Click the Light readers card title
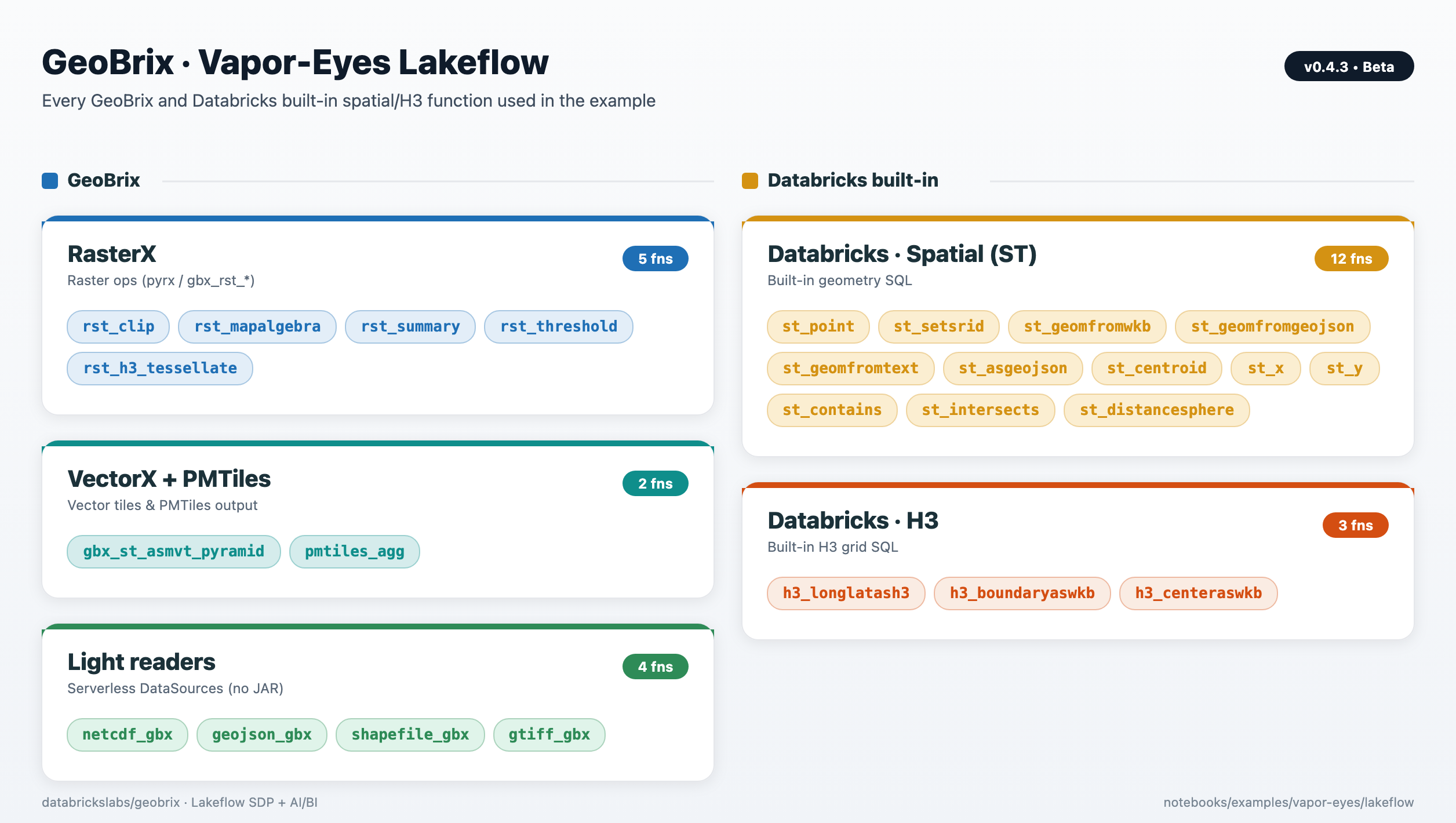The height and width of the screenshot is (823, 1456). click(x=141, y=662)
